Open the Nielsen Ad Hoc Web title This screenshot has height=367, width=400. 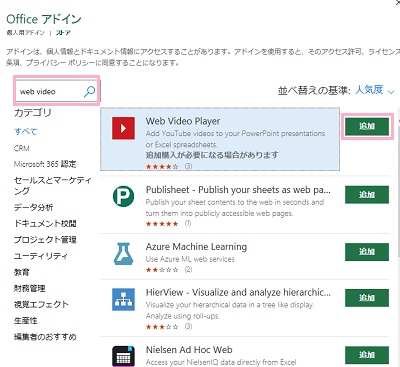[189, 350]
